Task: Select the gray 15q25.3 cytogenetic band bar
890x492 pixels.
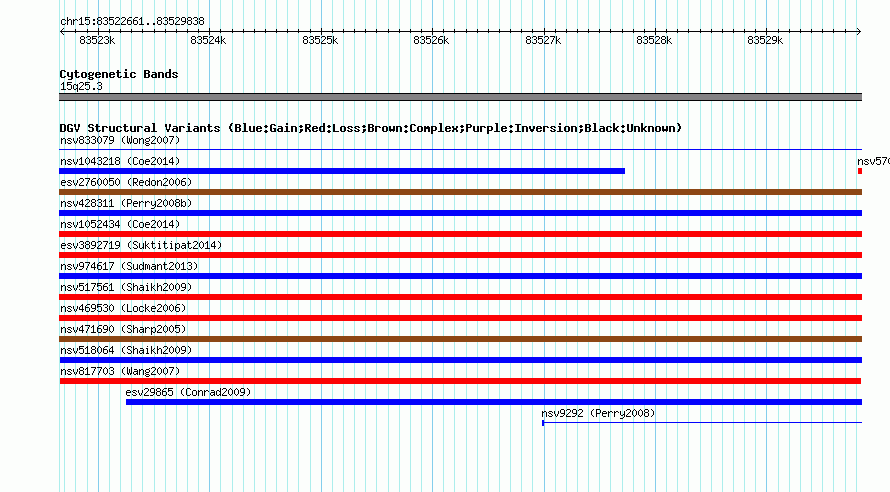Action: pos(460,97)
